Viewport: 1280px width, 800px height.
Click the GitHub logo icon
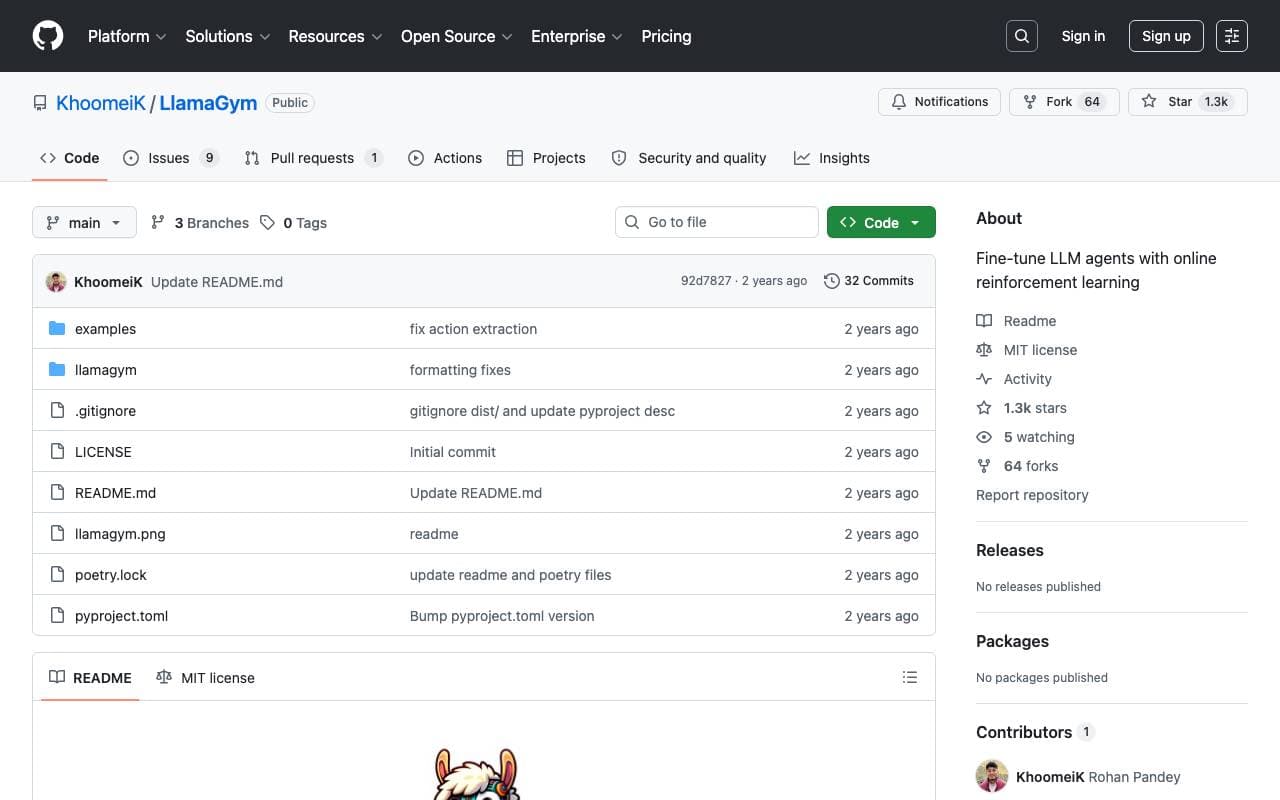coord(48,36)
